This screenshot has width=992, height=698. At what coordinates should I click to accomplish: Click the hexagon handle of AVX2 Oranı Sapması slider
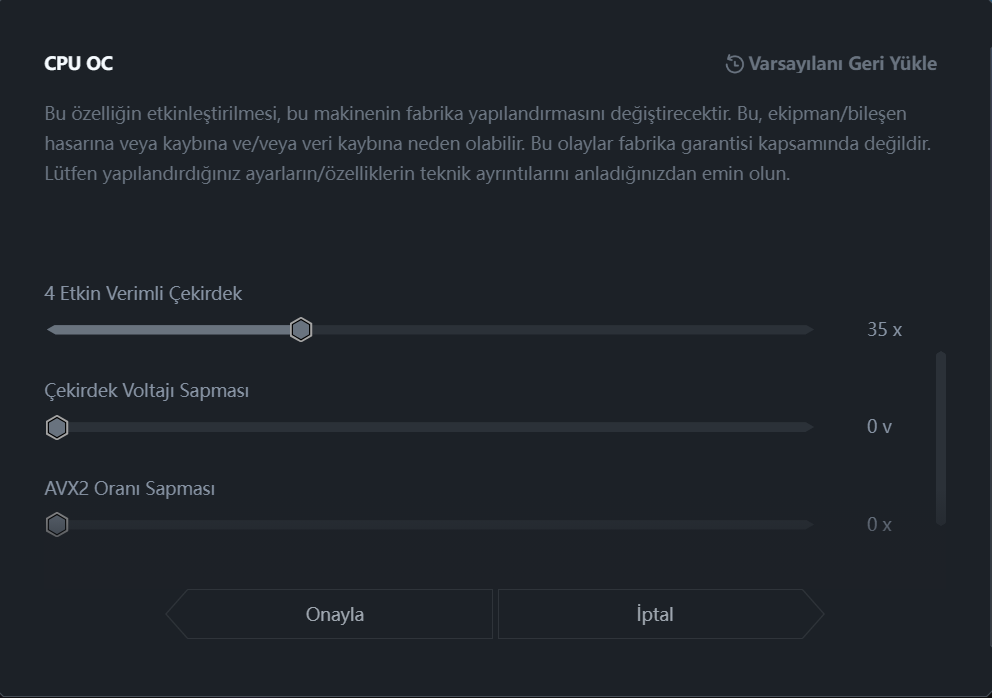(x=57, y=525)
